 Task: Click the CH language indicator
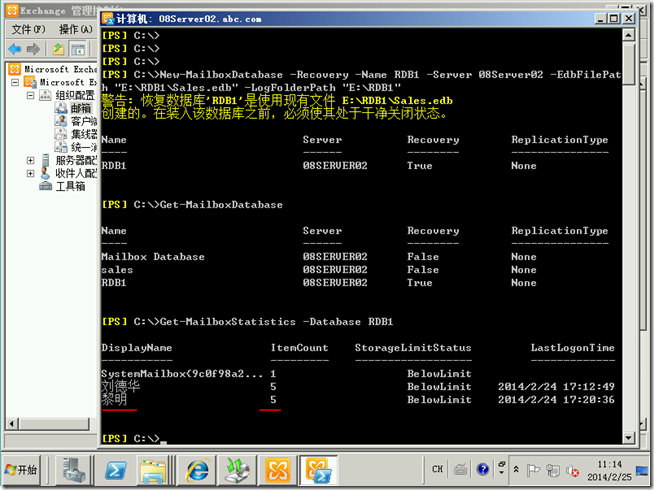(438, 470)
